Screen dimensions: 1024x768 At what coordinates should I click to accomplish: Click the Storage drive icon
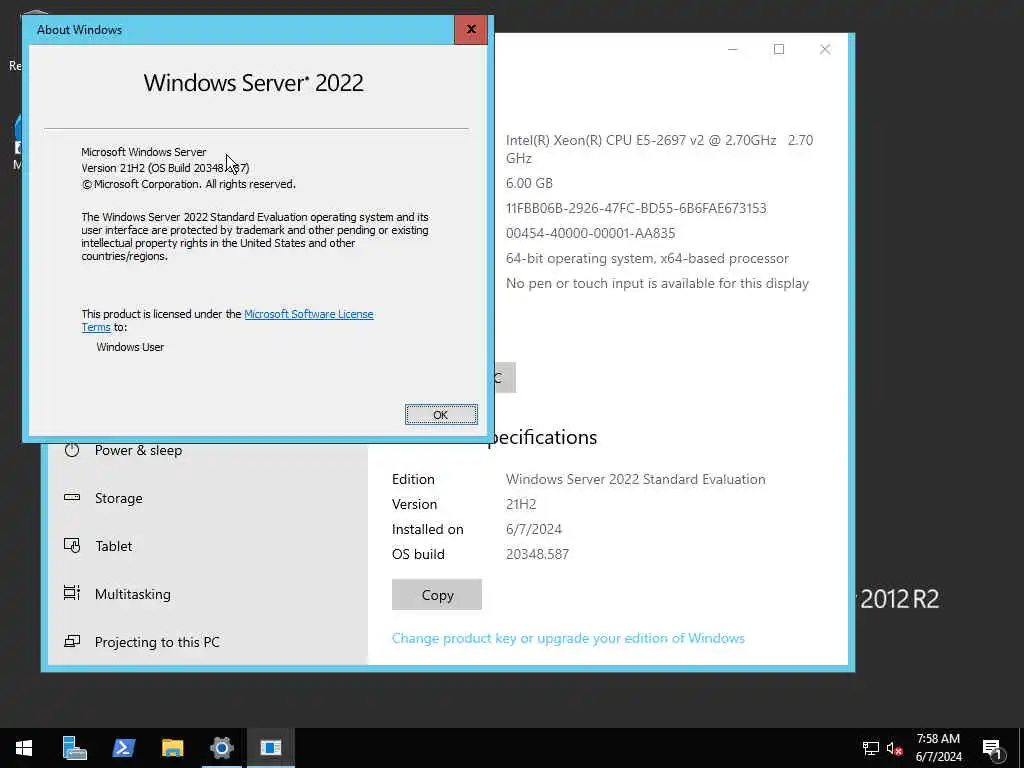tap(72, 498)
